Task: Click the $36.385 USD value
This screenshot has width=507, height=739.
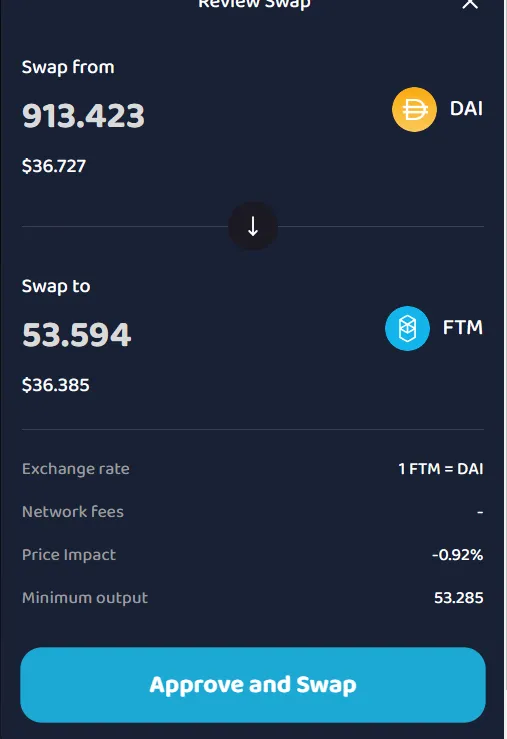Action: pos(56,385)
